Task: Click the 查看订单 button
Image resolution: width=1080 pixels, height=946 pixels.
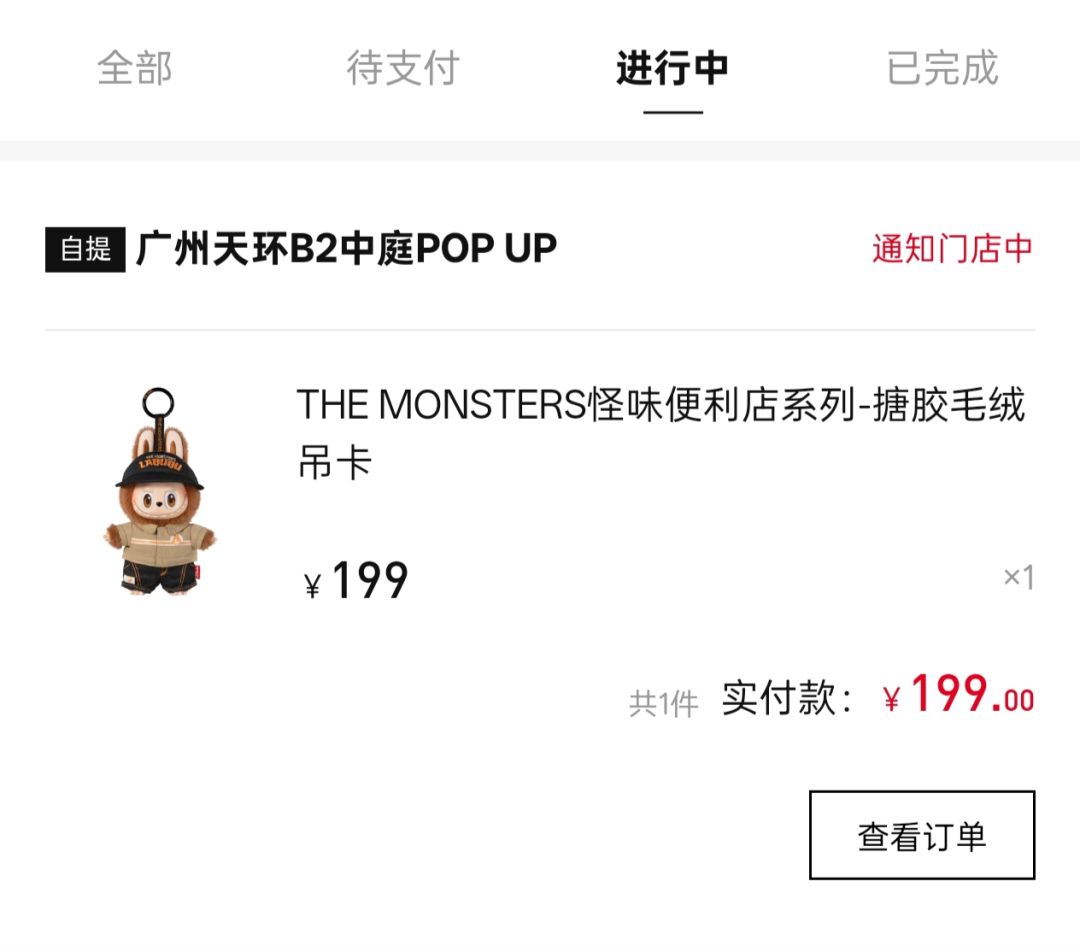Action: (x=922, y=835)
